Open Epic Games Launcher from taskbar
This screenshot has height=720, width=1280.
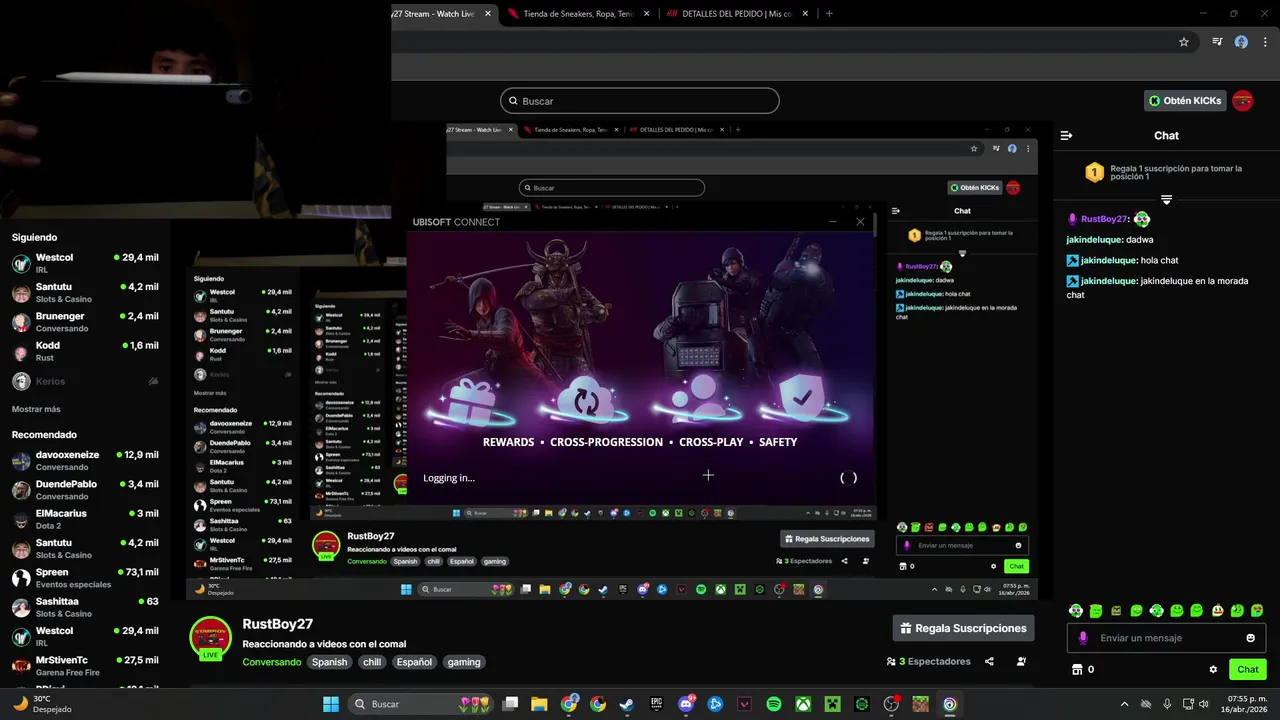656,704
